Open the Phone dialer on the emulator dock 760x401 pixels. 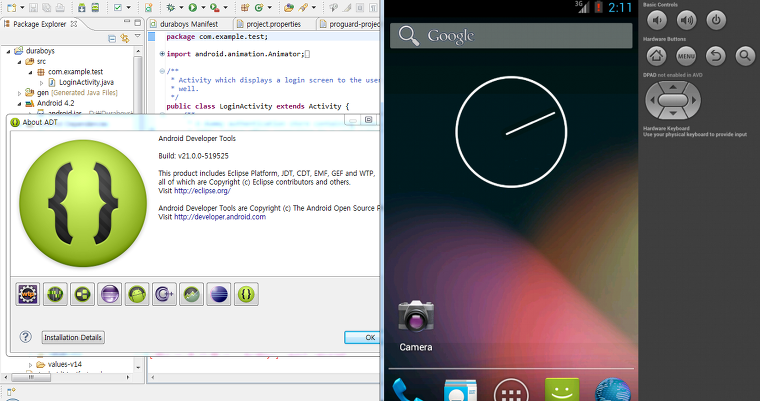coord(406,390)
